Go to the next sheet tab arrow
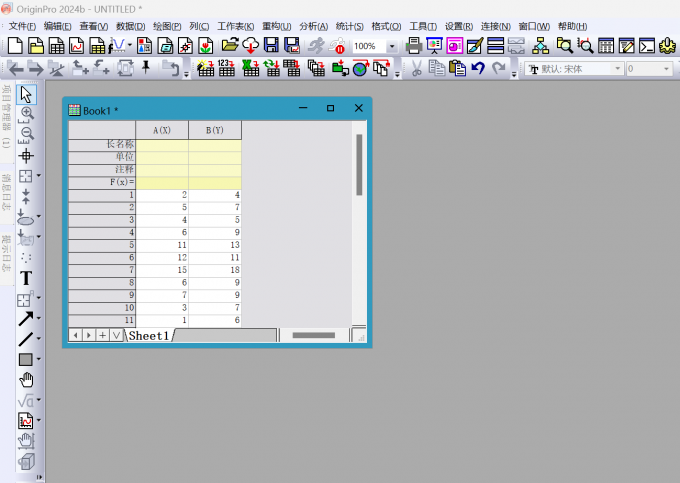 coord(89,335)
